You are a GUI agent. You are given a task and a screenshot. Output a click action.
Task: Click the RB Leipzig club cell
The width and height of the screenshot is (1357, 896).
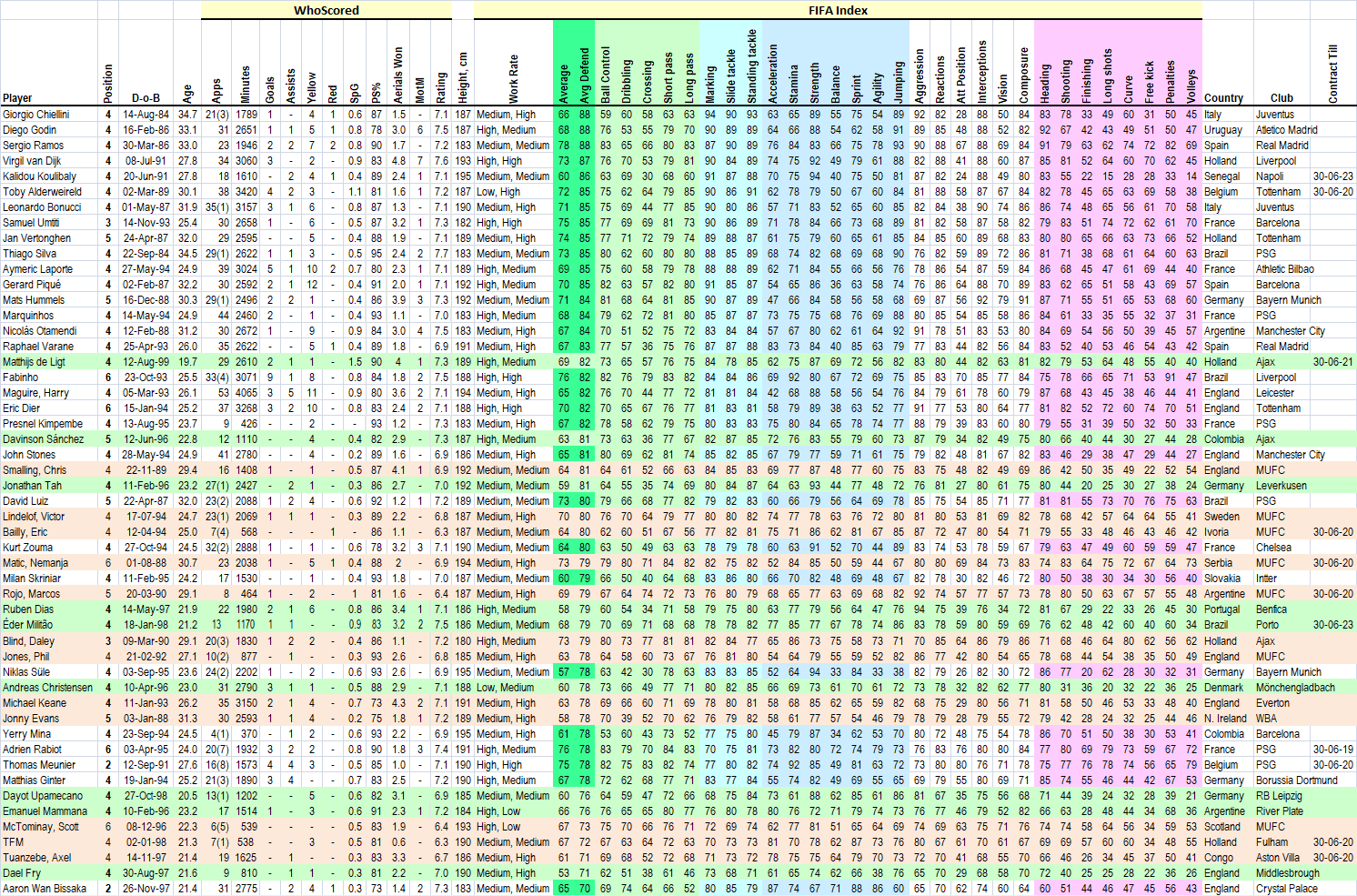(x=1282, y=796)
